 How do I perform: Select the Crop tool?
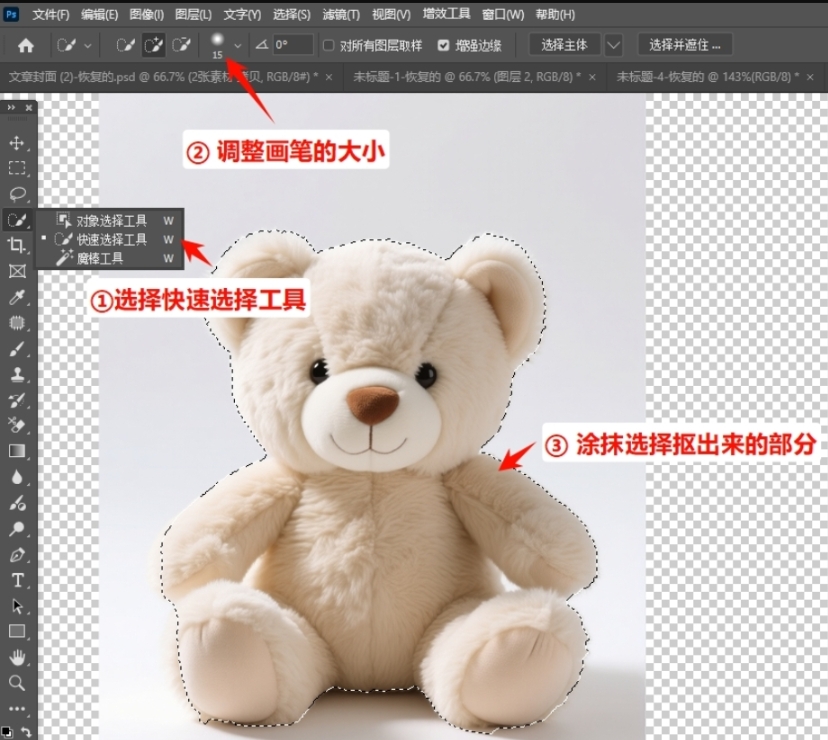tap(17, 245)
